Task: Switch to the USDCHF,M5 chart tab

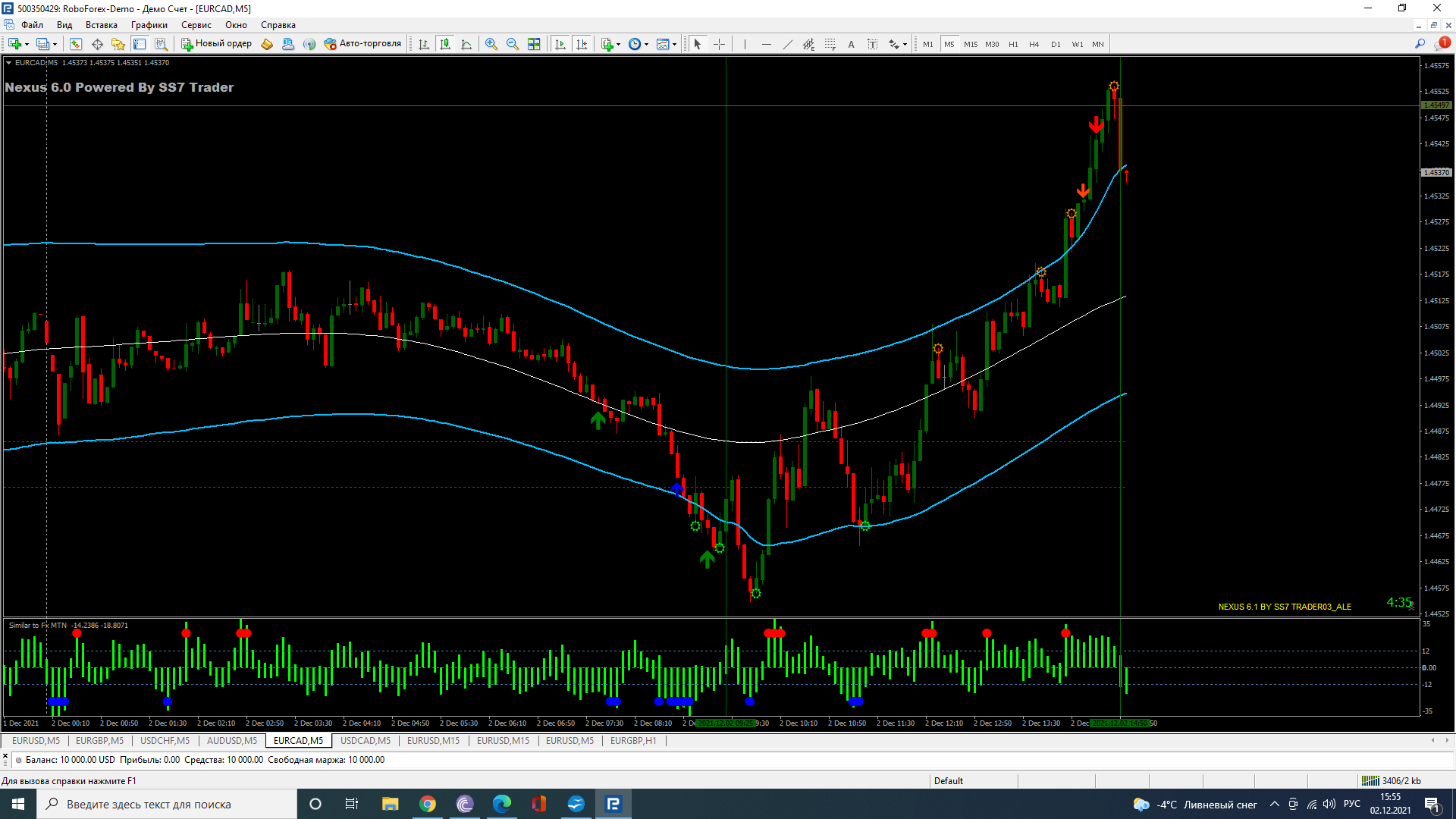Action: coord(165,741)
